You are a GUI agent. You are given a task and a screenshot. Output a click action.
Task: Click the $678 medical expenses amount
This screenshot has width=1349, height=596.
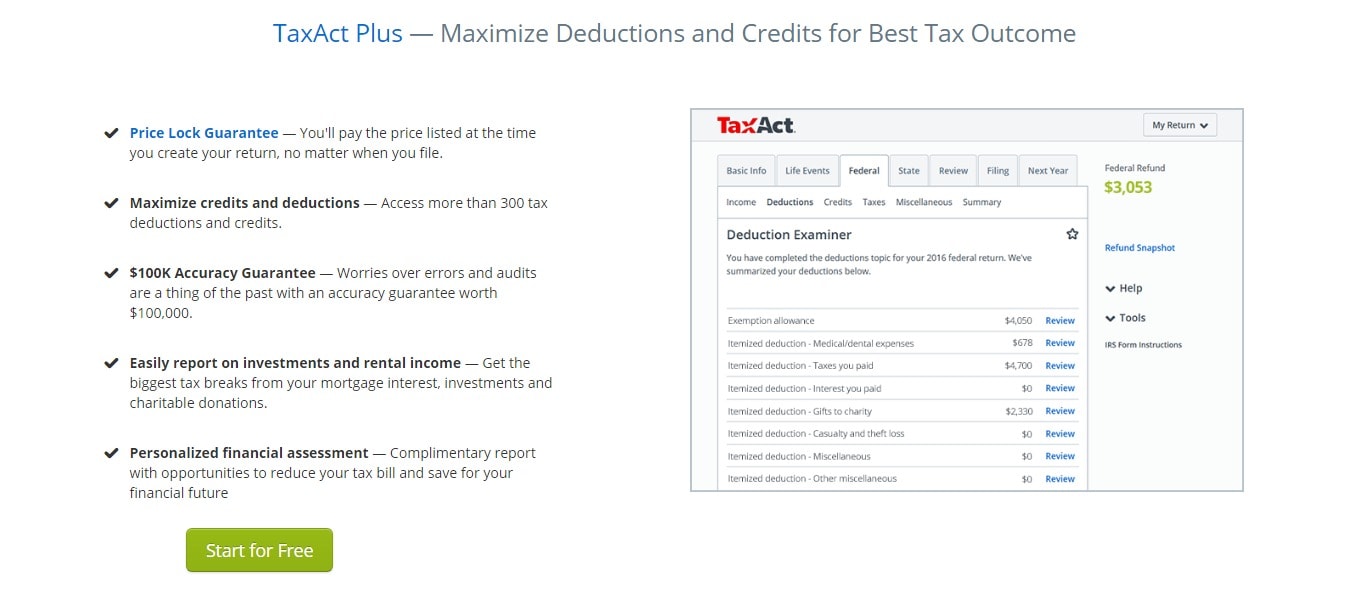click(1022, 343)
